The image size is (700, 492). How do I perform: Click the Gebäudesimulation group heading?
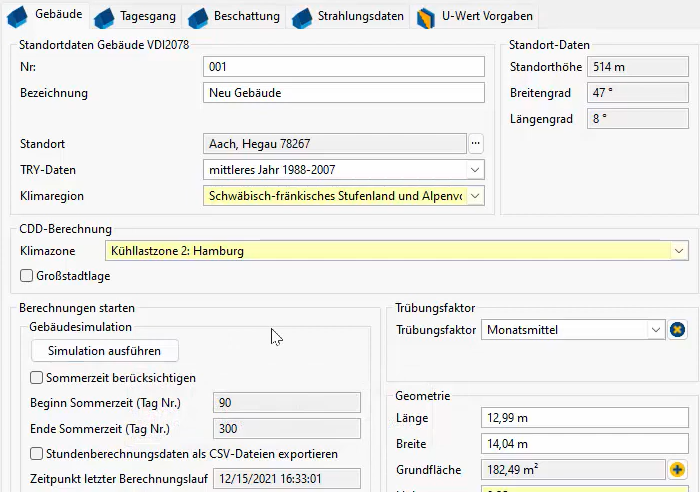point(80,327)
